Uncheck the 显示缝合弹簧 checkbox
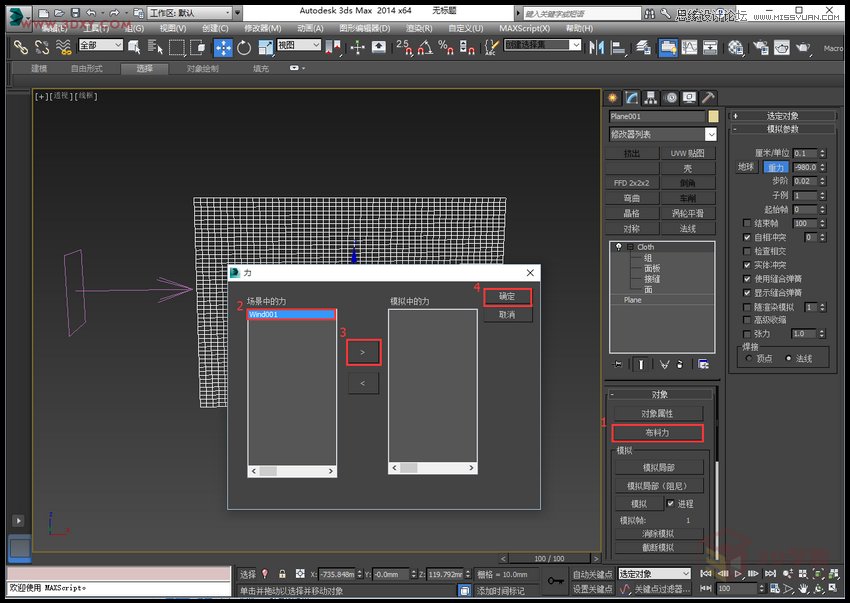Viewport: 850px width, 603px height. point(747,293)
